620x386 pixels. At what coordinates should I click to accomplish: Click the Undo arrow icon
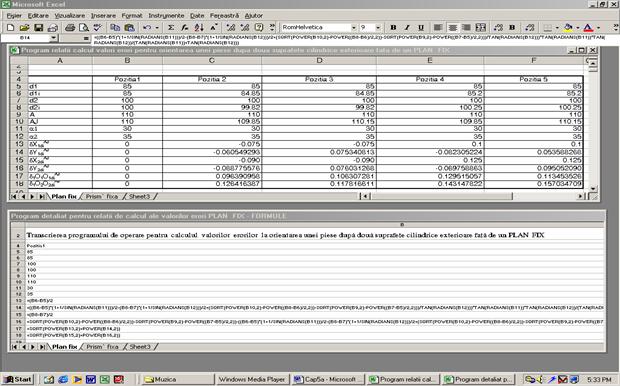pyautogui.click(x=147, y=27)
